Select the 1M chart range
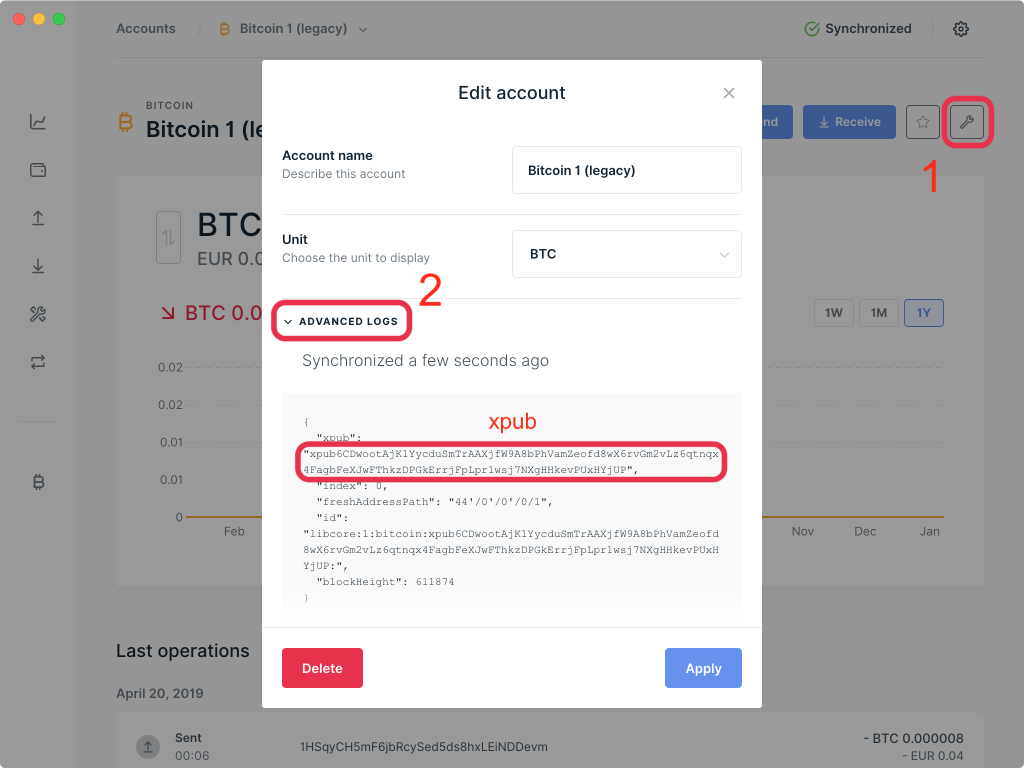The image size is (1024, 768). pos(878,313)
